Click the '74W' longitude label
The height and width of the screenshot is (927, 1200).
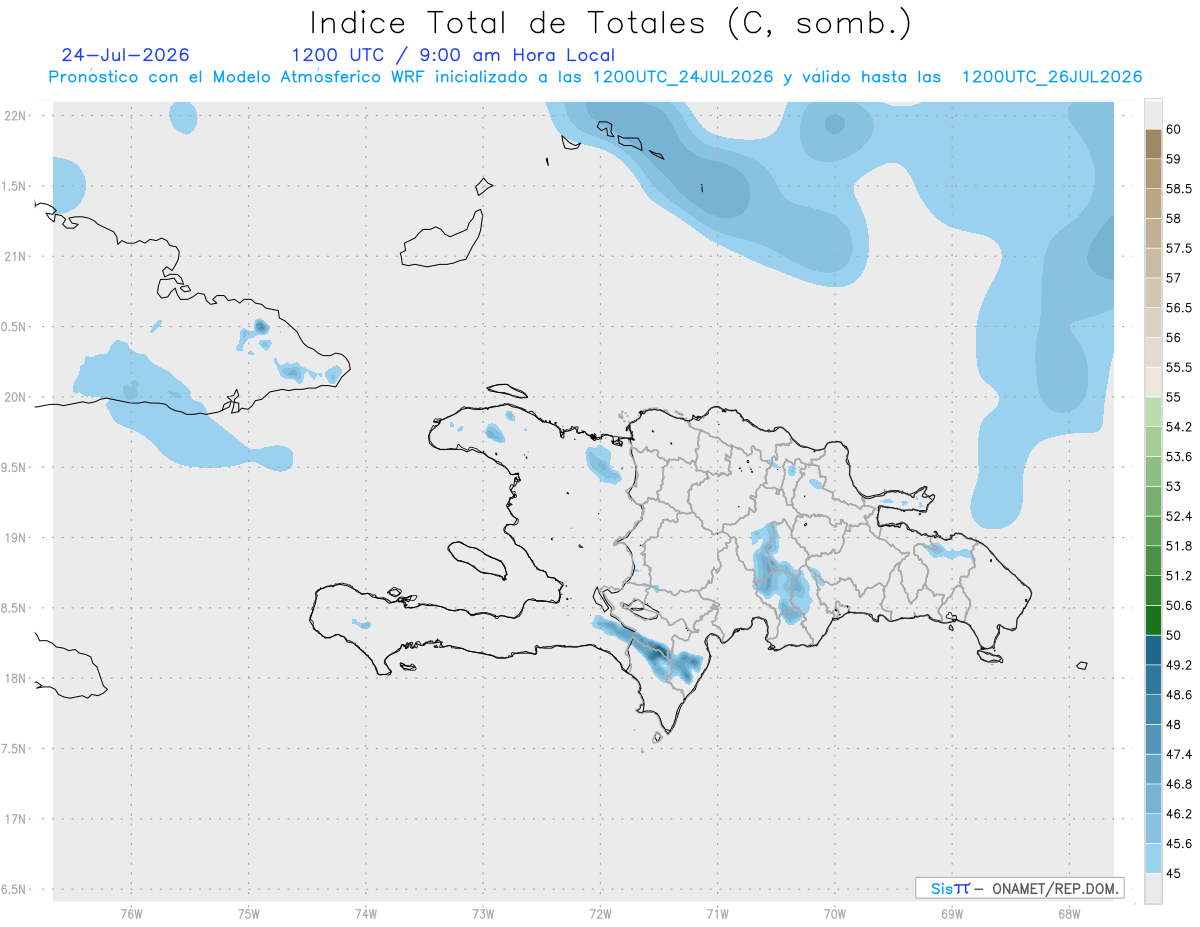click(x=366, y=914)
